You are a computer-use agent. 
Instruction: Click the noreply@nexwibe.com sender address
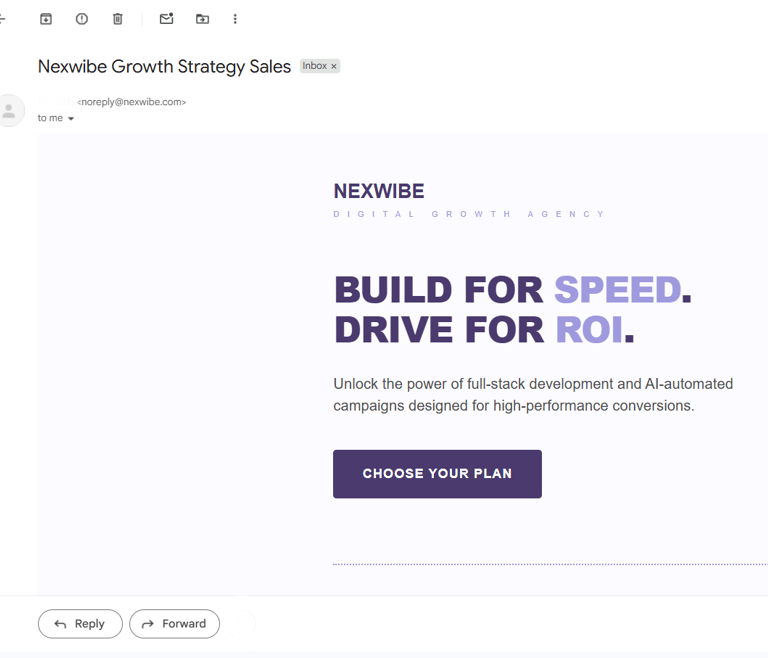click(x=131, y=102)
